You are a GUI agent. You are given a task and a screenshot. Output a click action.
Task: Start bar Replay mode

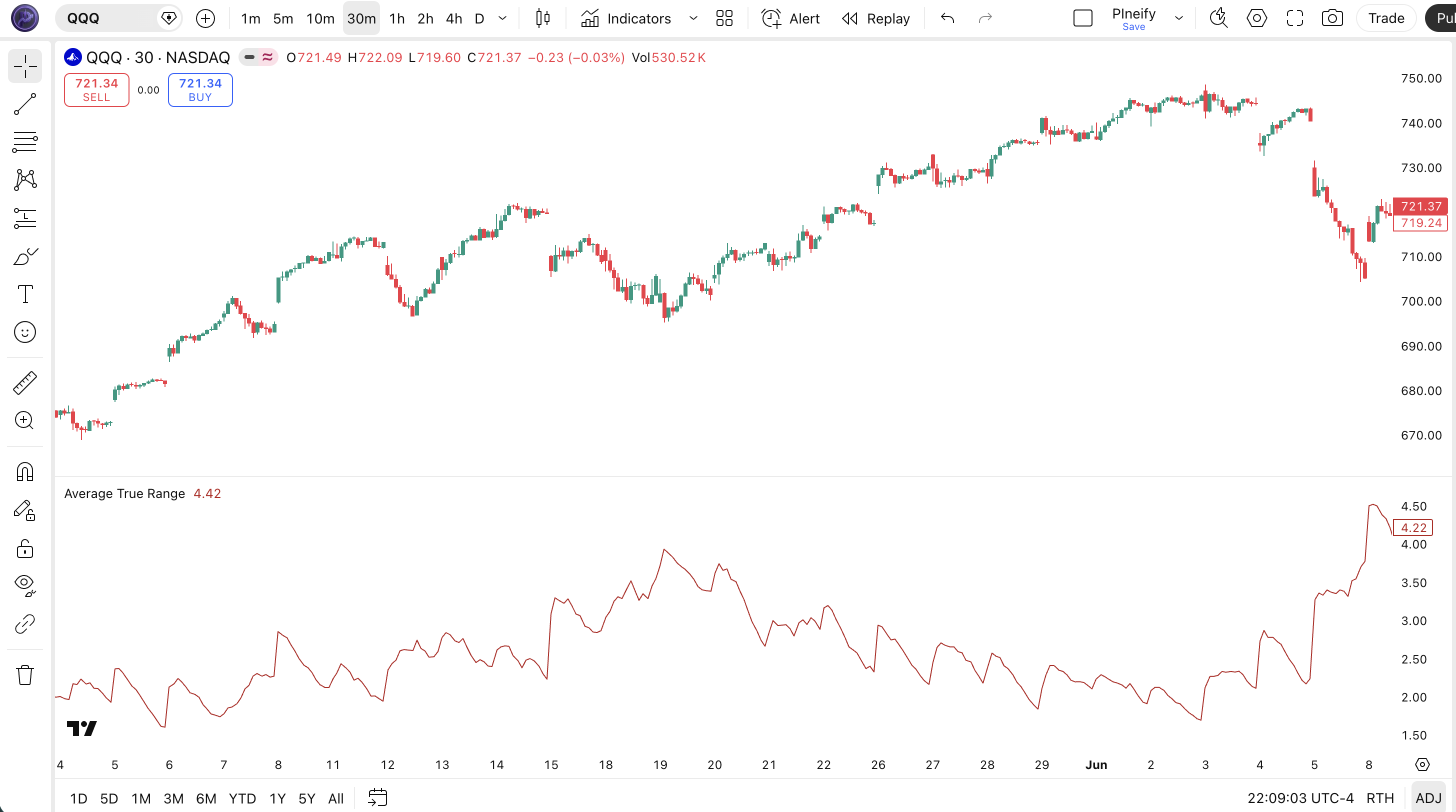click(x=876, y=18)
